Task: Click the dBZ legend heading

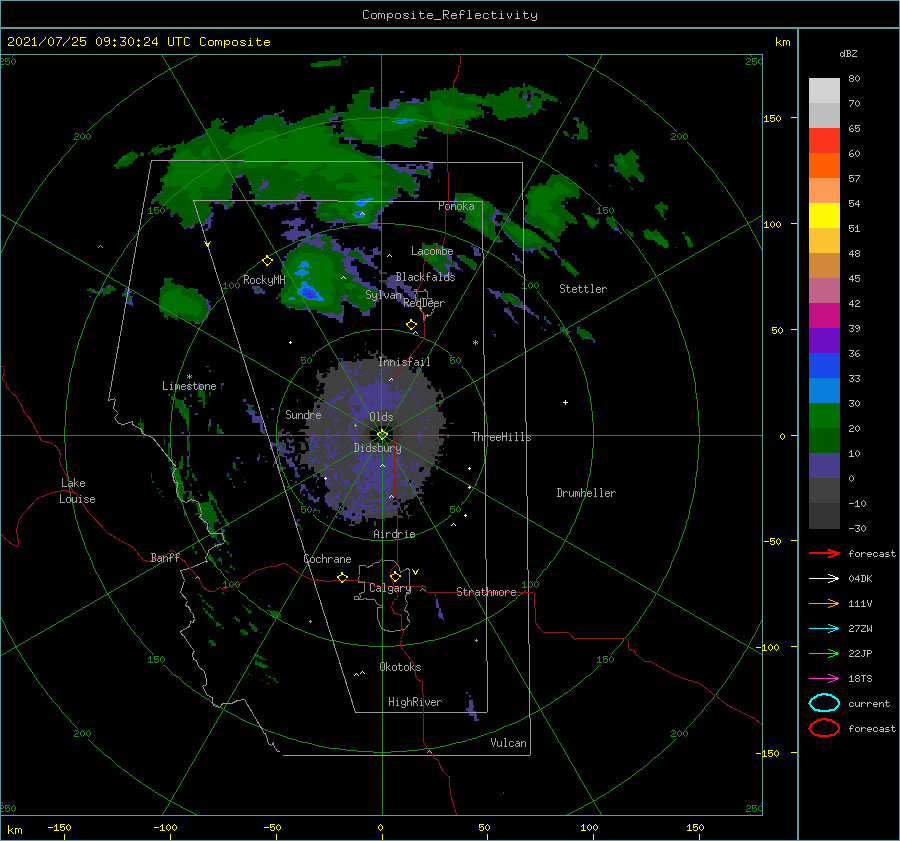Action: (848, 53)
